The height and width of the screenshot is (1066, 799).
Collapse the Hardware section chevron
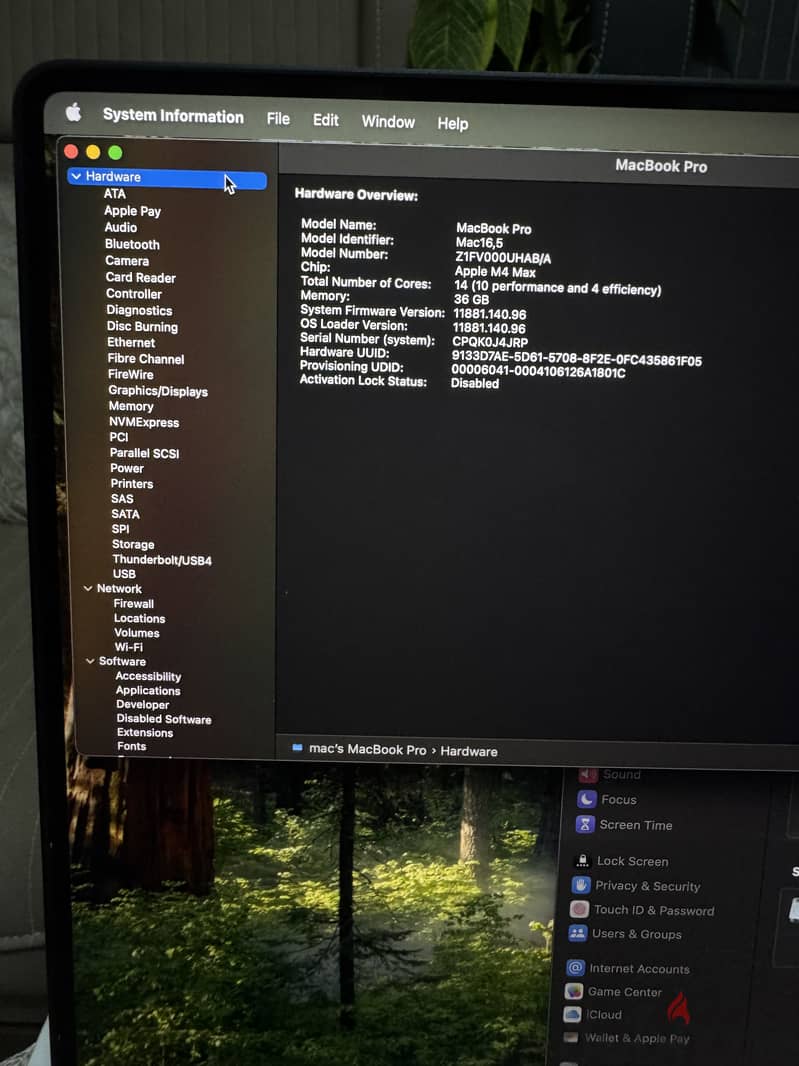pyautogui.click(x=76, y=176)
